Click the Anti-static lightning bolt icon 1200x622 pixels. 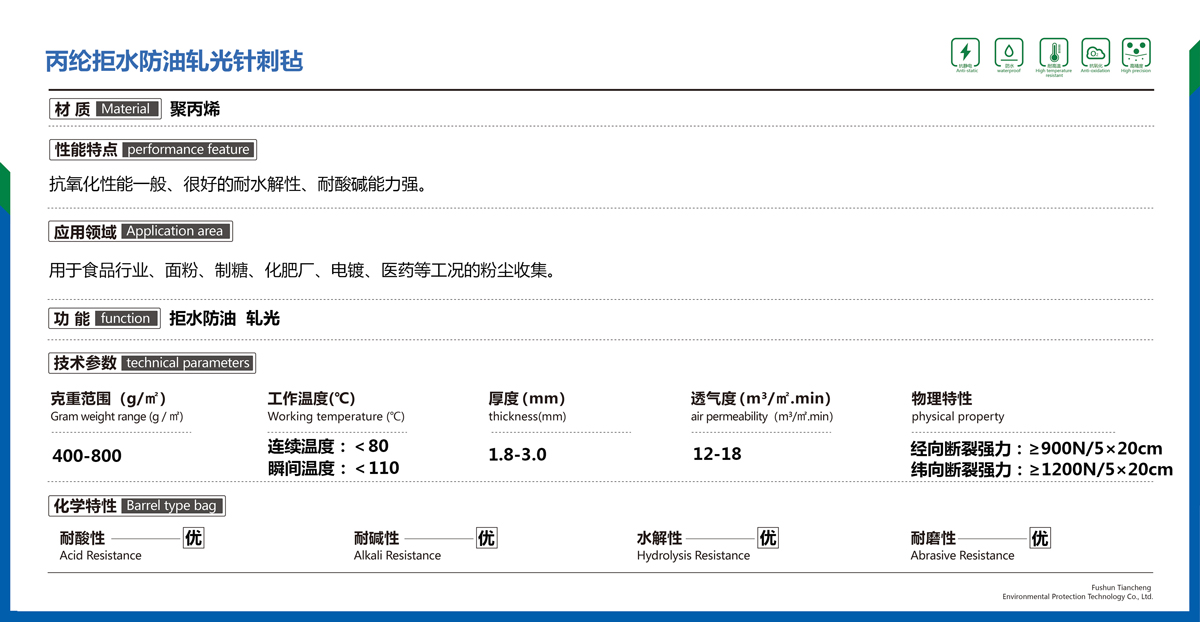966,52
